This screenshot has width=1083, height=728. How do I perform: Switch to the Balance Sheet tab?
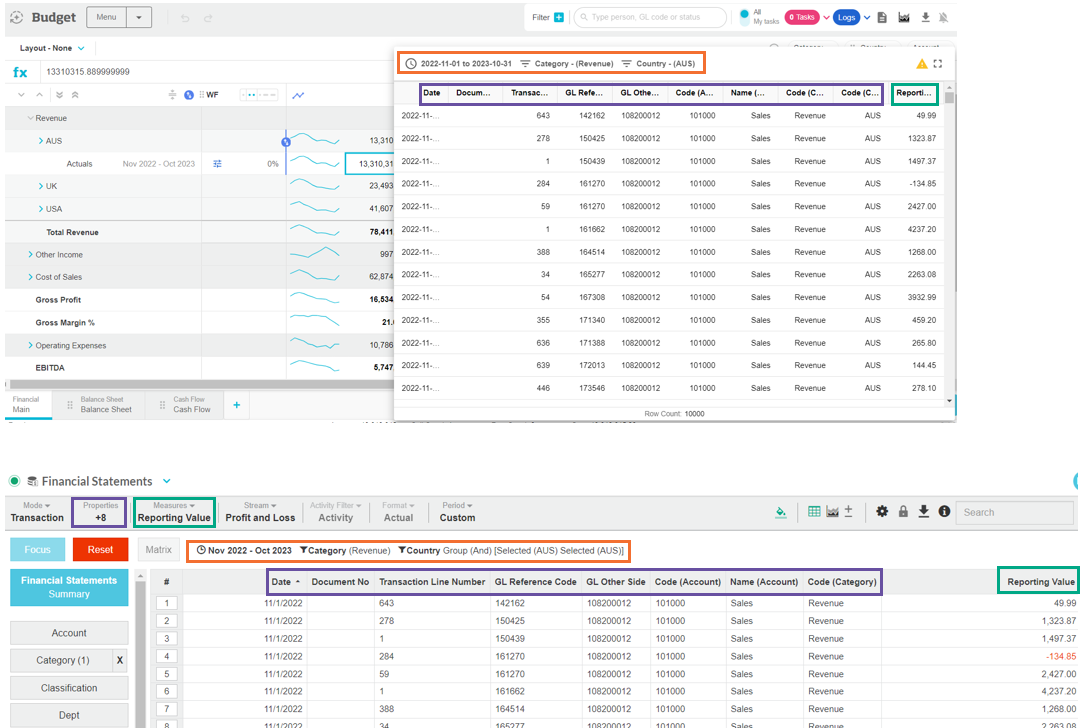[105, 405]
